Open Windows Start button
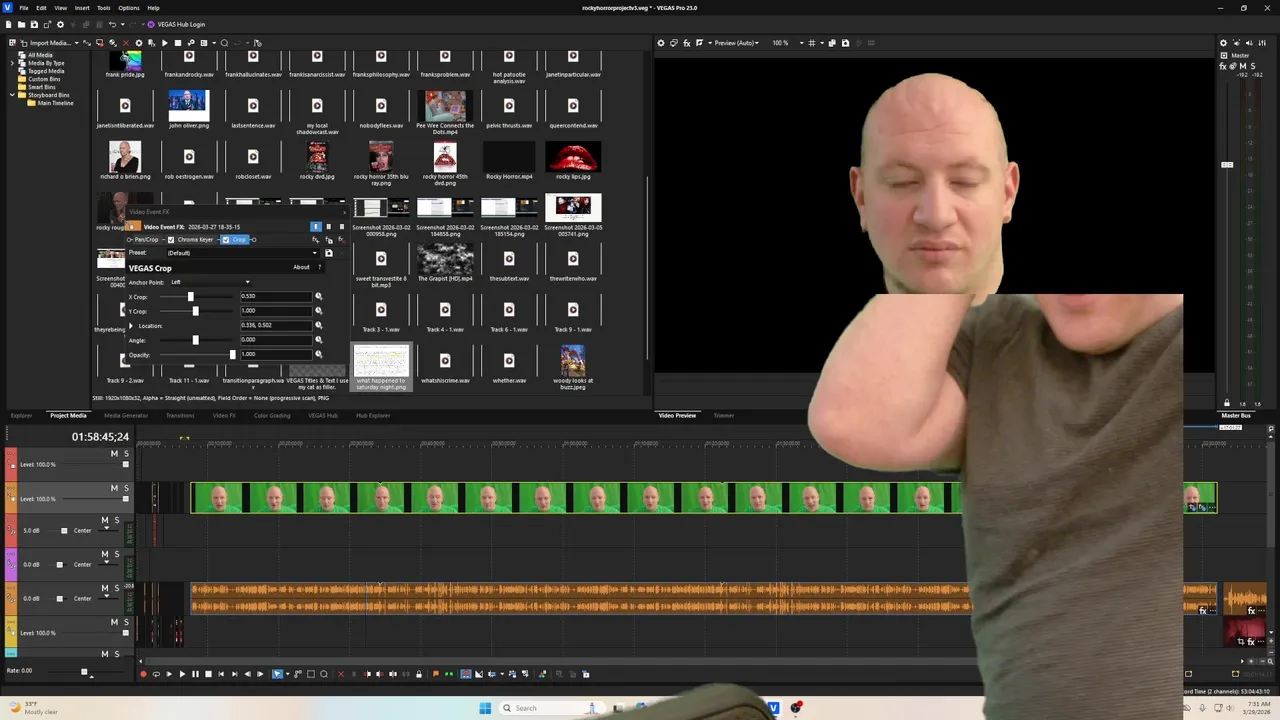This screenshot has width=1280, height=720. [x=485, y=708]
